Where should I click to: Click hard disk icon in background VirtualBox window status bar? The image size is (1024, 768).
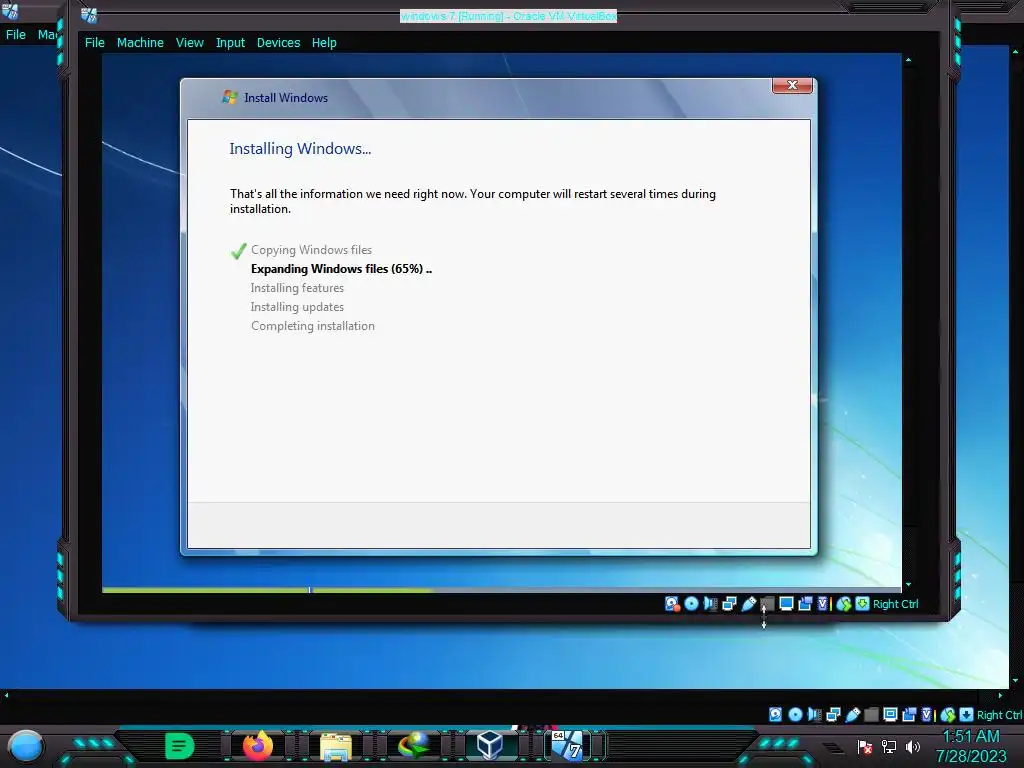click(775, 714)
